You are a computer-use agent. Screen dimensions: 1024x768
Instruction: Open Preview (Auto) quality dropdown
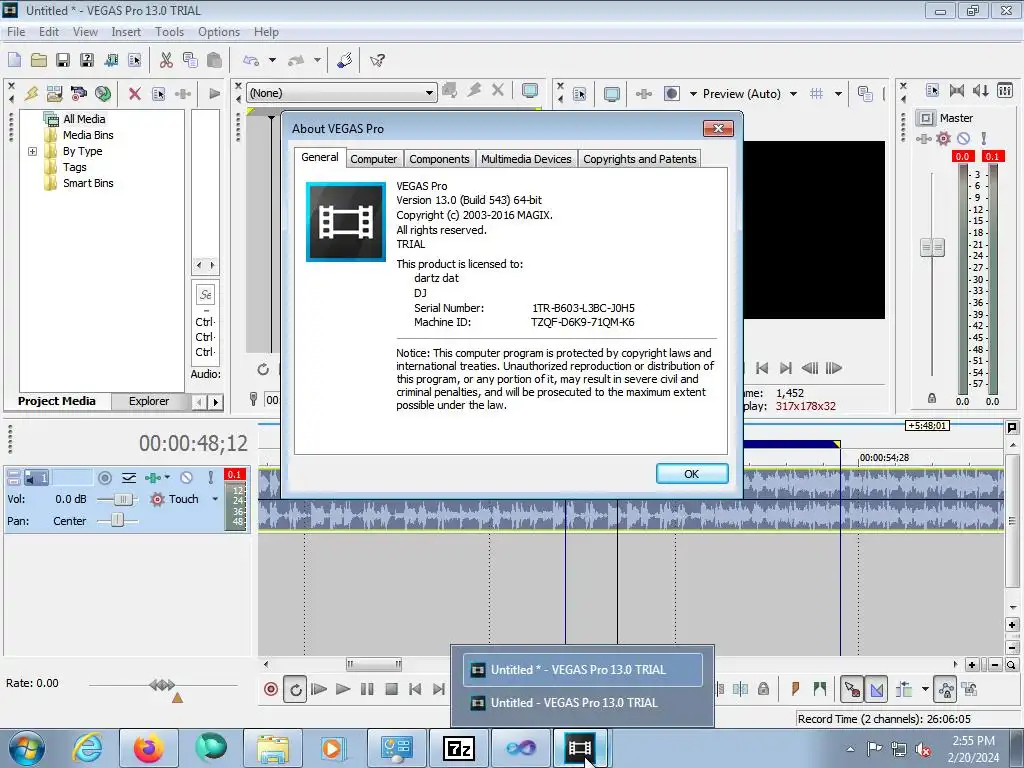click(793, 94)
